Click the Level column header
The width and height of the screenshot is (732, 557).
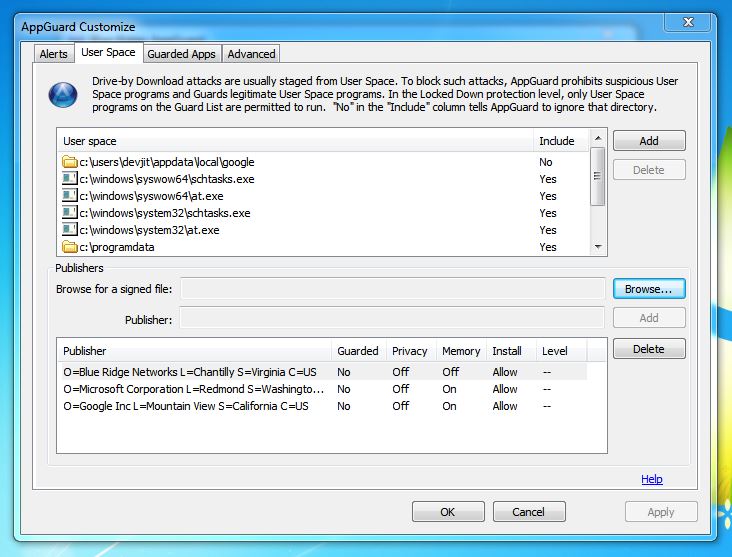click(561, 351)
